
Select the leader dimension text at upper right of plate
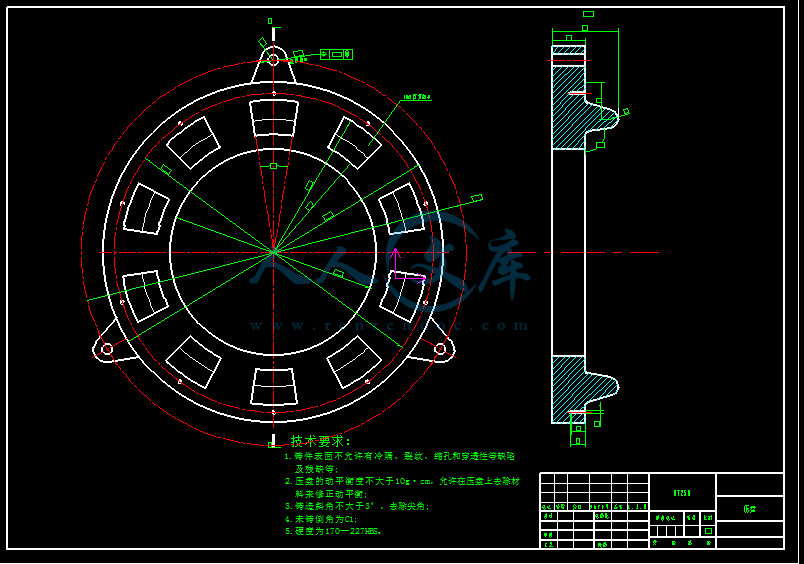pyautogui.click(x=417, y=97)
